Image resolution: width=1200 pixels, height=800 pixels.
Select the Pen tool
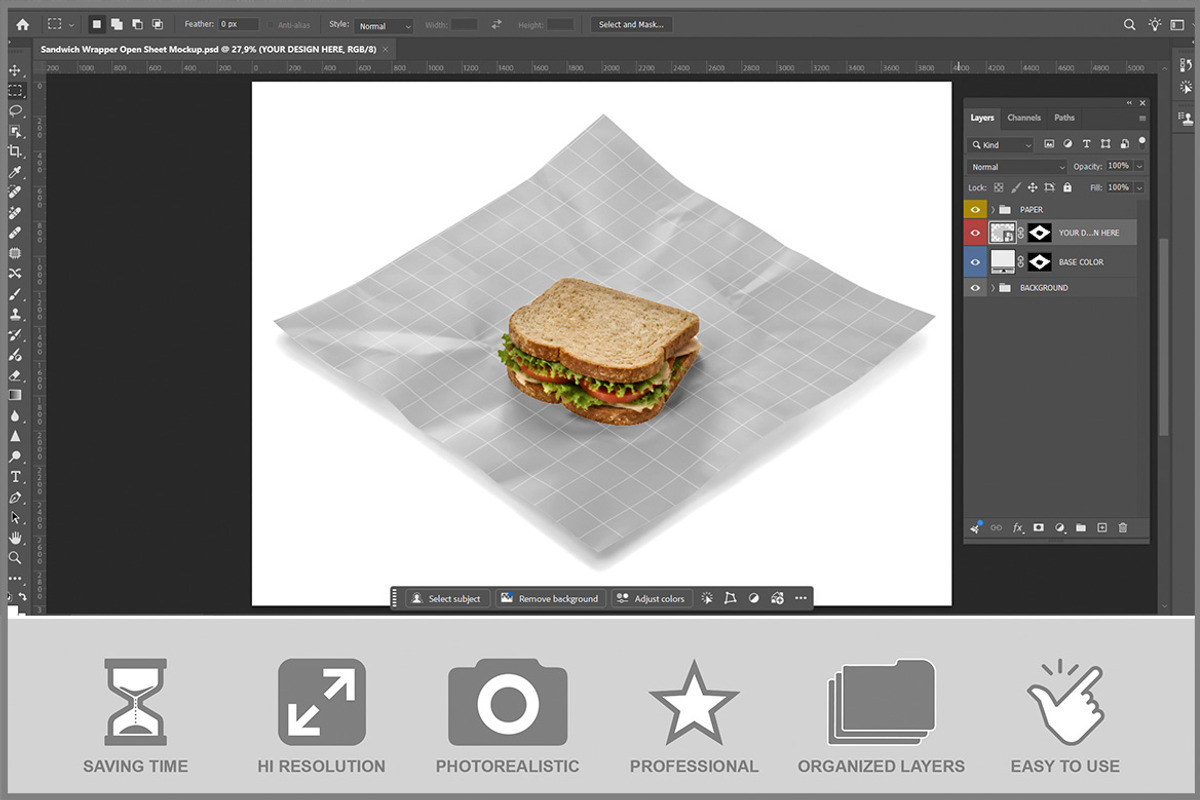coord(15,497)
